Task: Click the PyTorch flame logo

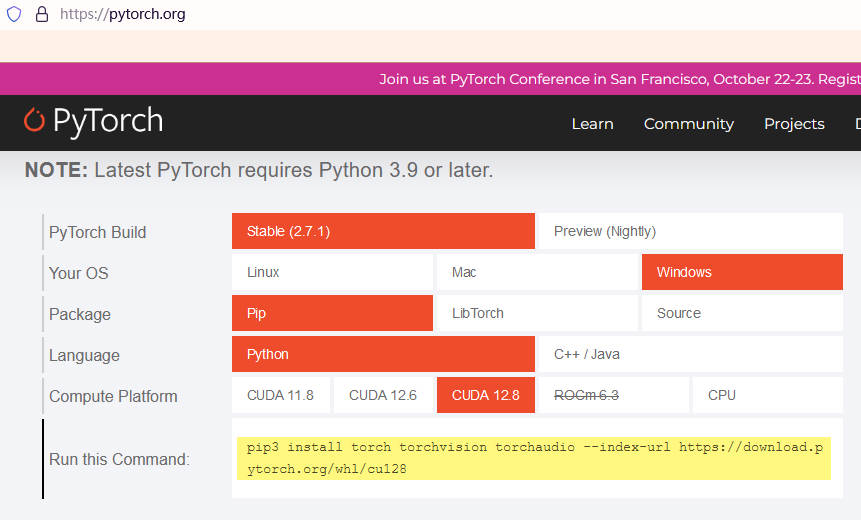Action: pos(34,120)
